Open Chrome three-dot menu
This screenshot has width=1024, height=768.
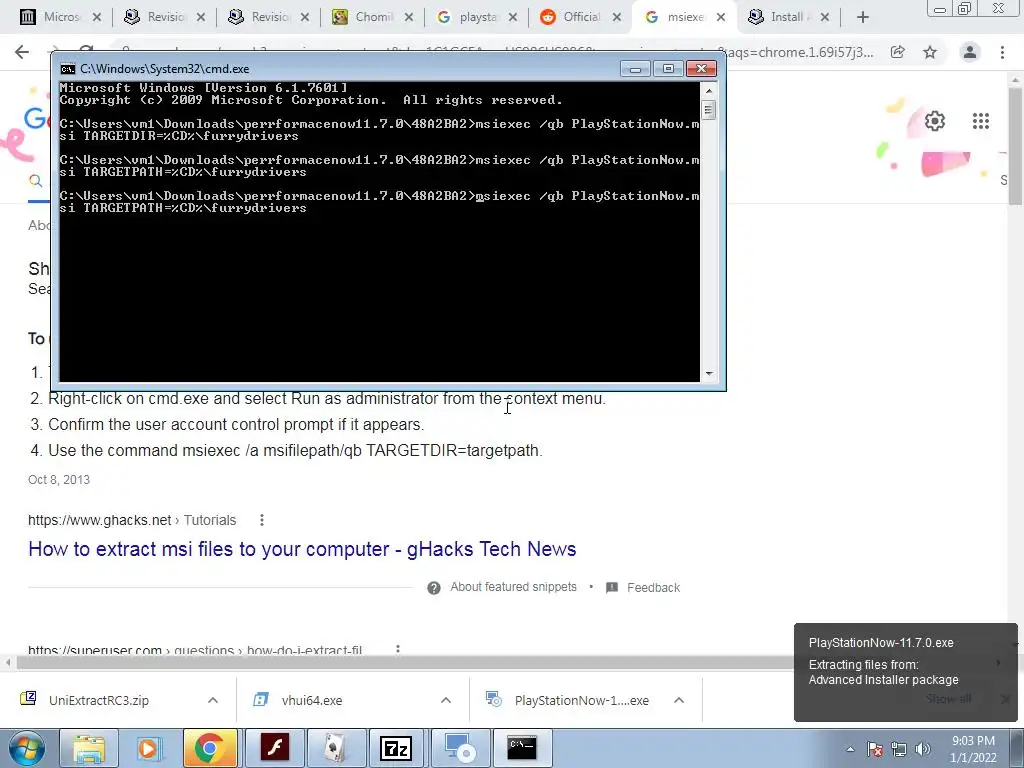pyautogui.click(x=1002, y=52)
